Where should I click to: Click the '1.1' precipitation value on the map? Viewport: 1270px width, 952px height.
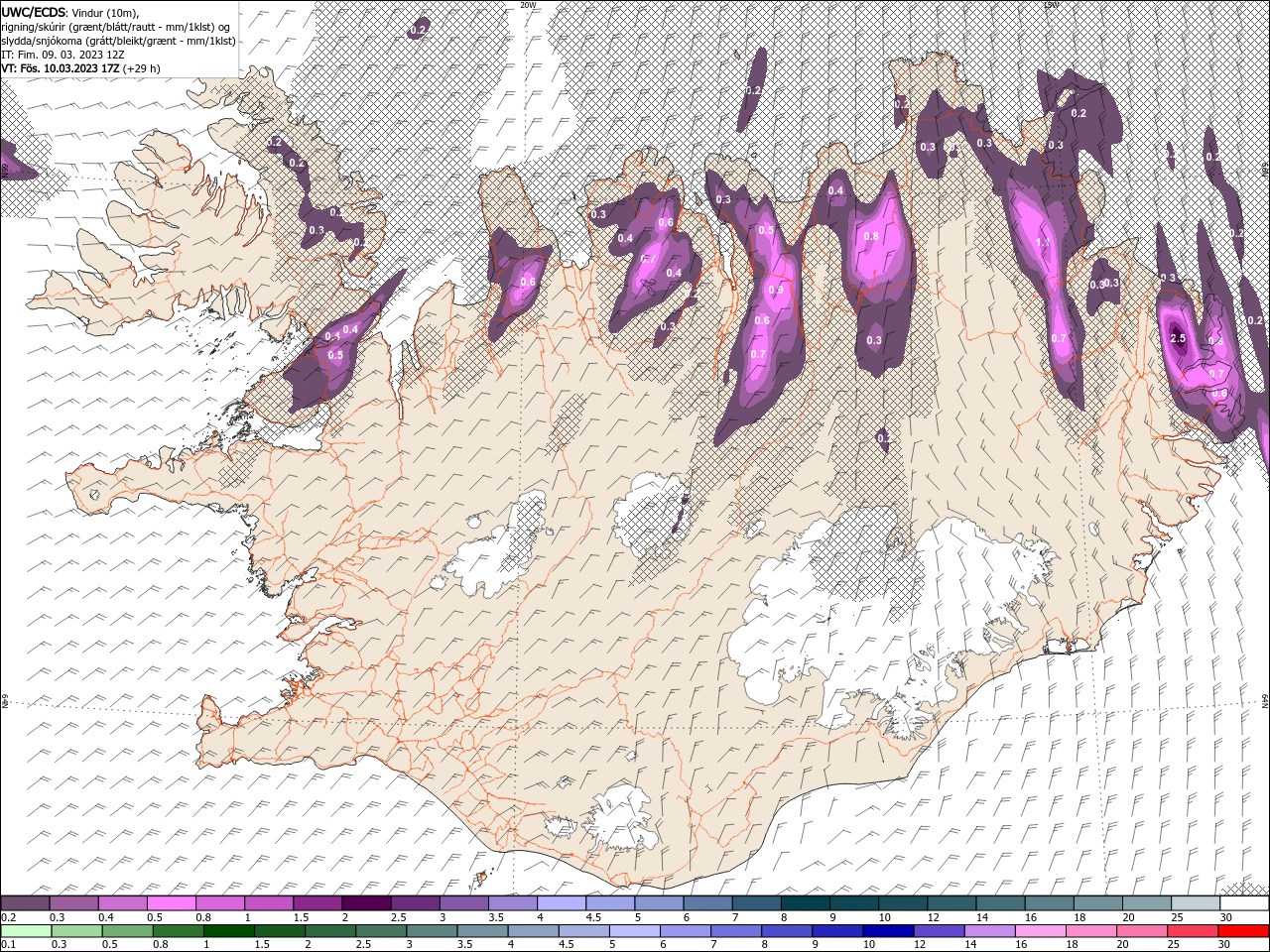point(1043,242)
